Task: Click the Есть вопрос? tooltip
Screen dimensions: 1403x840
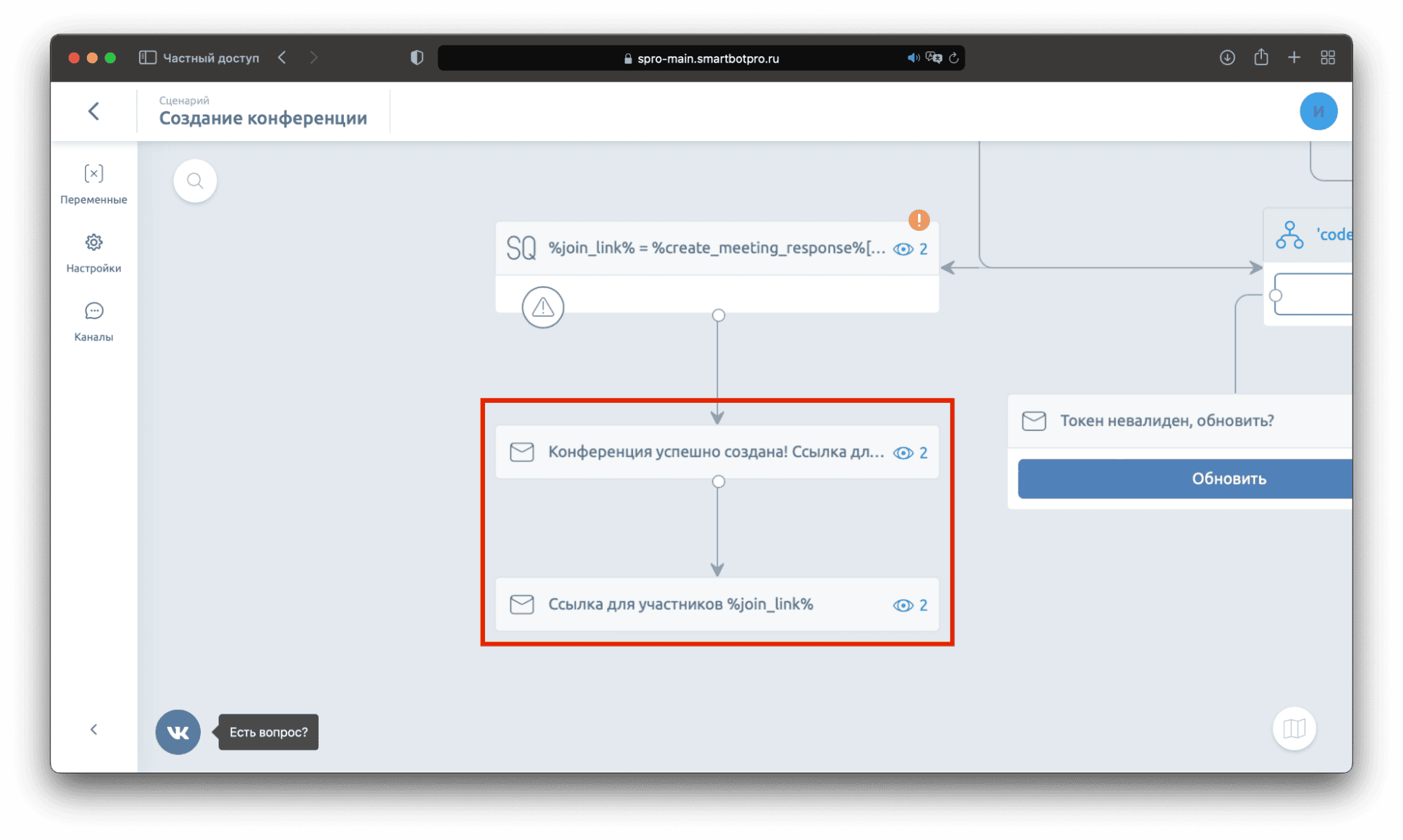Action: pos(268,732)
